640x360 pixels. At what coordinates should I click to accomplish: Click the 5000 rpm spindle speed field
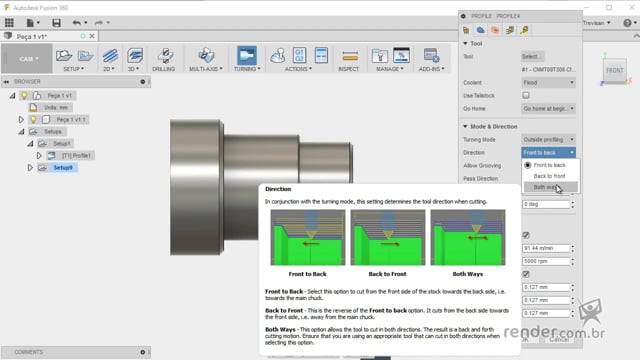[x=546, y=261]
